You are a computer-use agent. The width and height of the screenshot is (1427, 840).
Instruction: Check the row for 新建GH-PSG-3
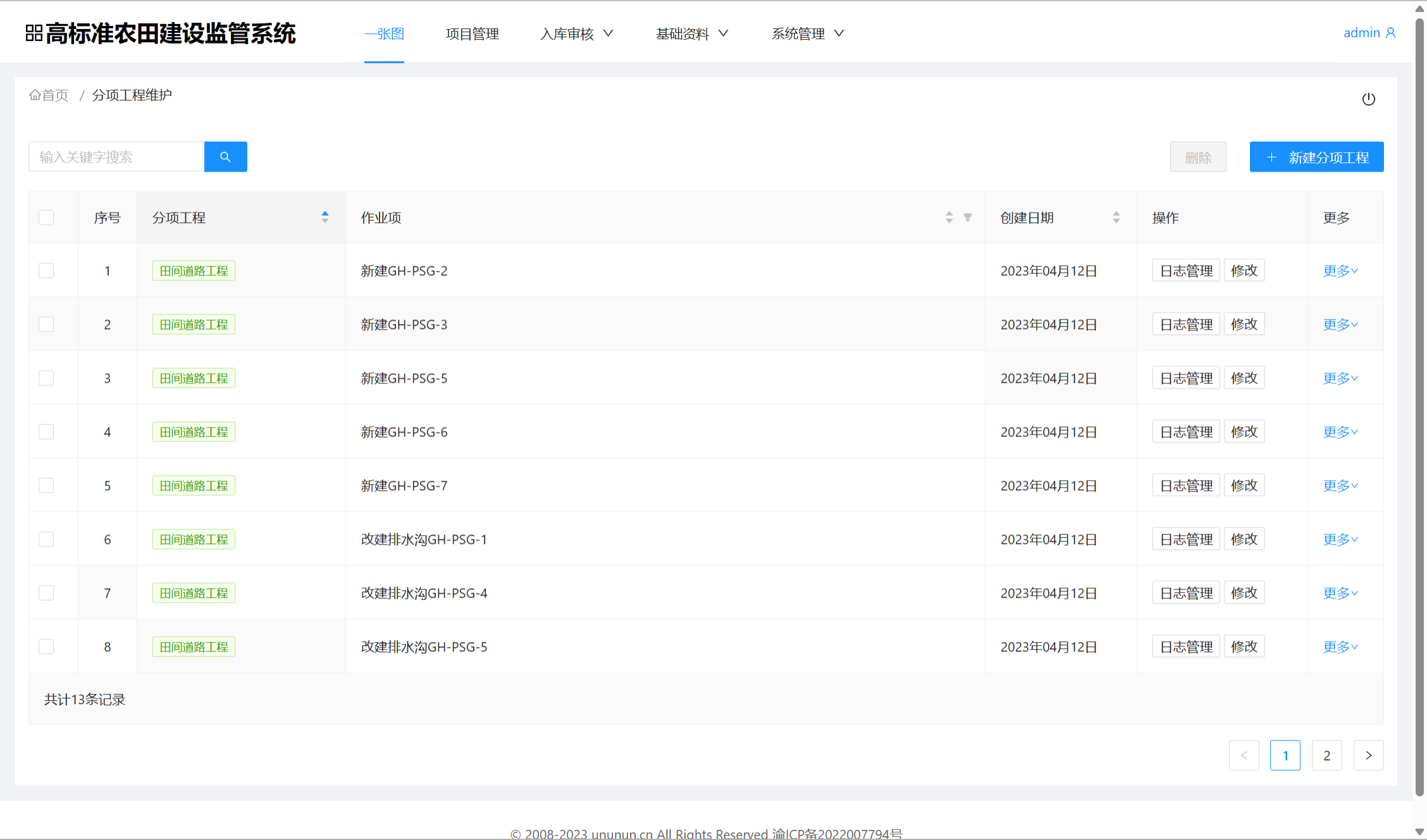(x=46, y=324)
